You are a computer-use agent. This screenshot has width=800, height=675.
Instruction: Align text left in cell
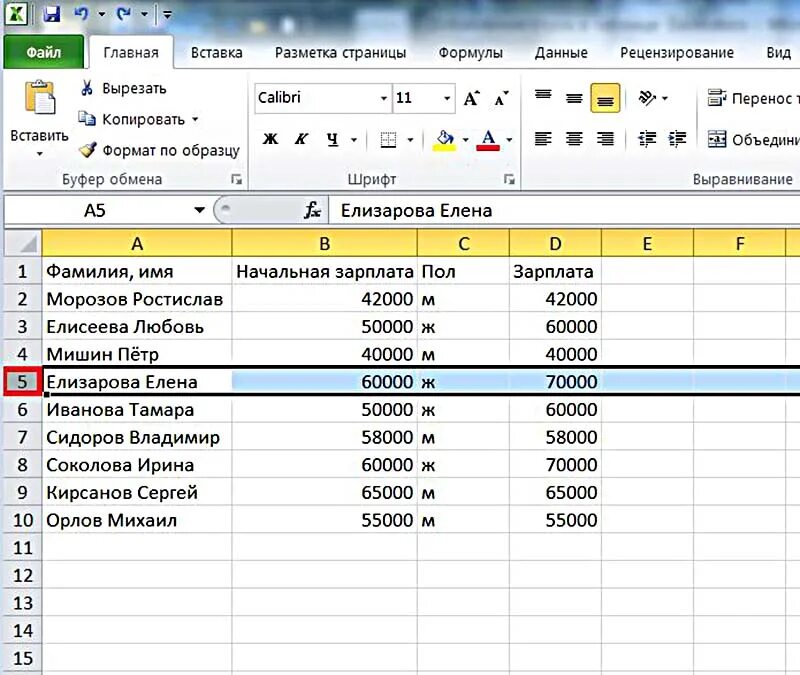pos(543,138)
